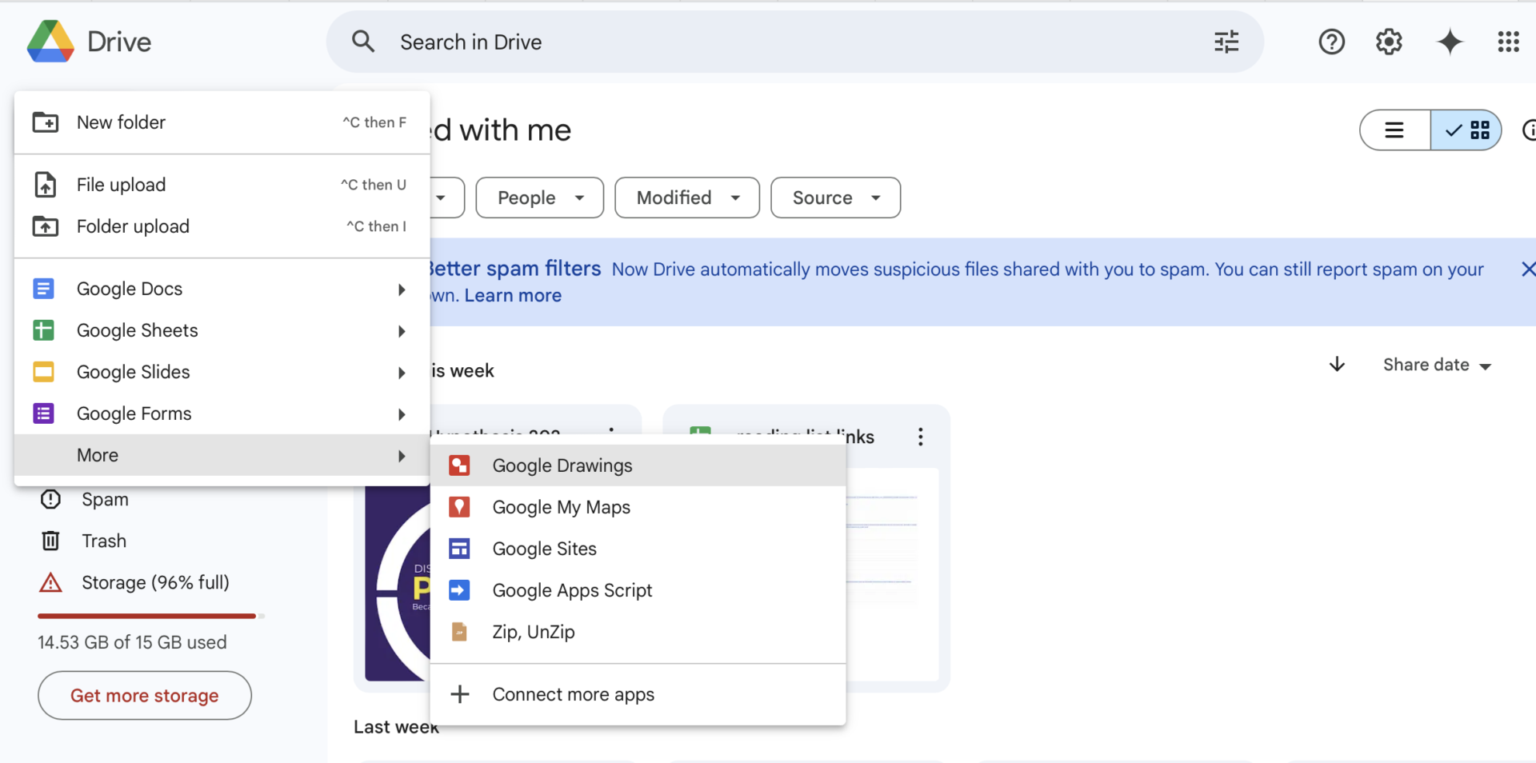This screenshot has height=763, width=1536.
Task: Keep grid view selected
Action: click(1466, 130)
